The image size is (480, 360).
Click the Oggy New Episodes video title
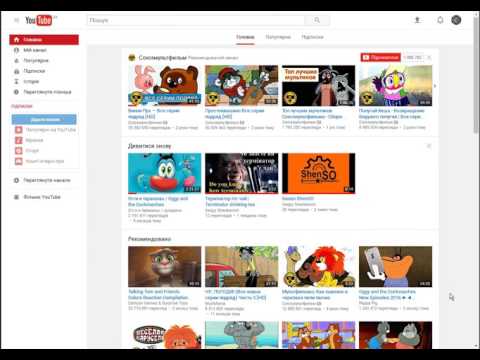click(387, 294)
